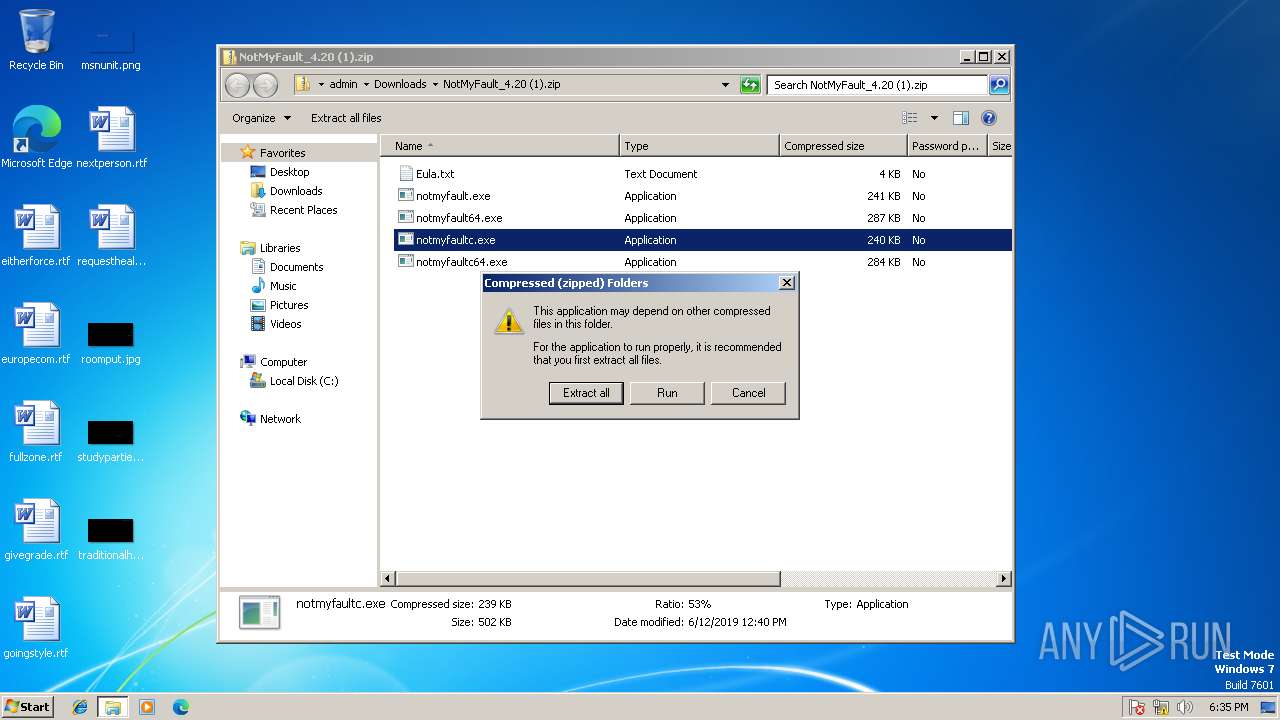
Task: Open the view options dropdown arrow
Action: pos(934,118)
